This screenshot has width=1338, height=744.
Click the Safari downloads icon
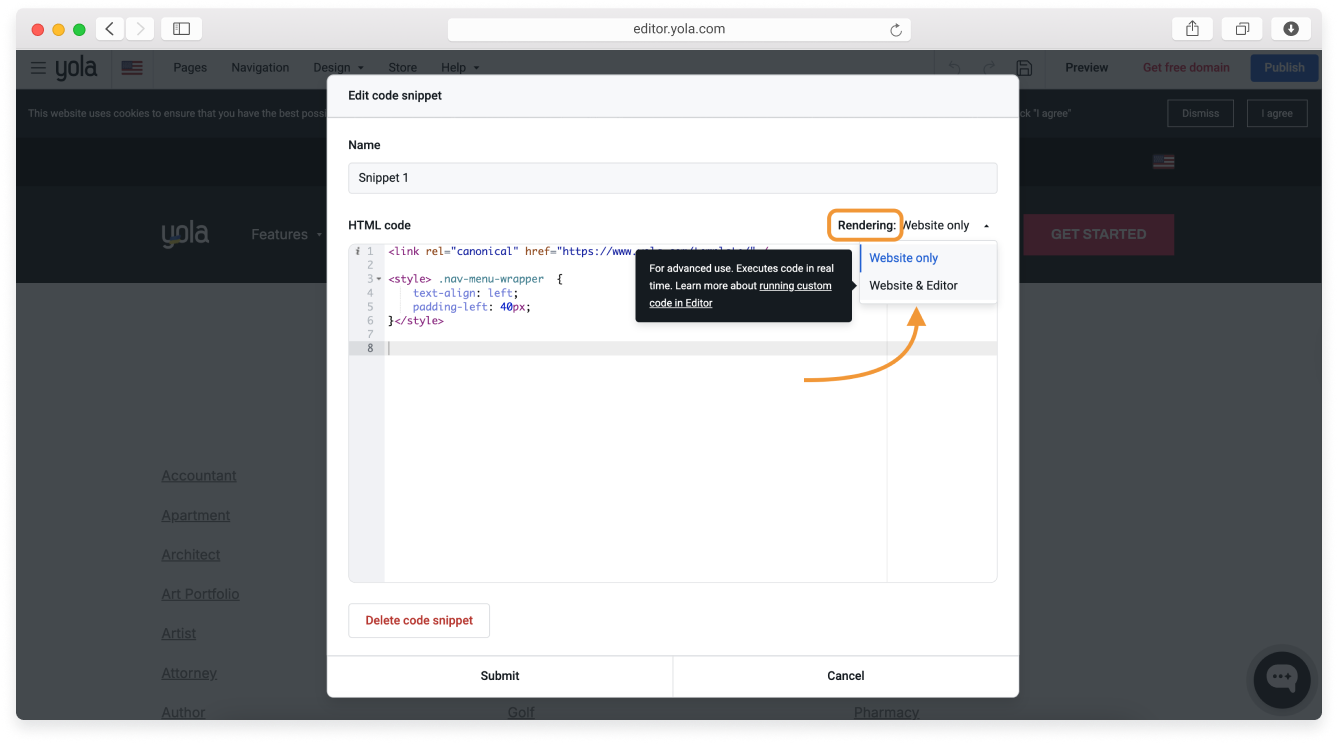point(1291,29)
